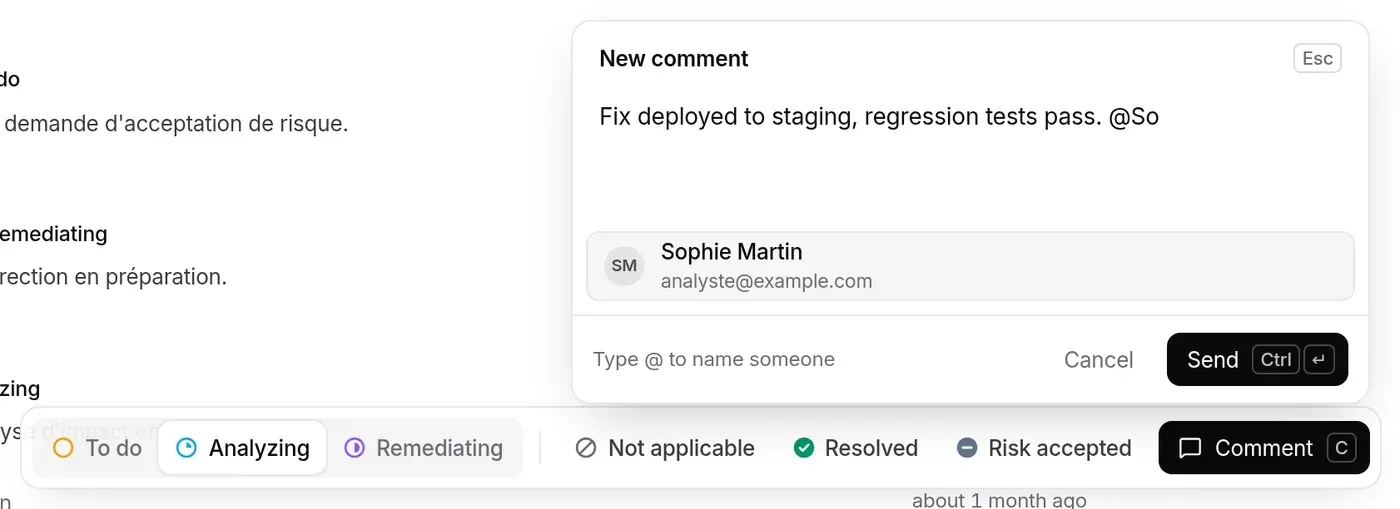This screenshot has width=1400, height=509.
Task: Click the SM avatar for Sophie Martin
Action: pyautogui.click(x=624, y=266)
